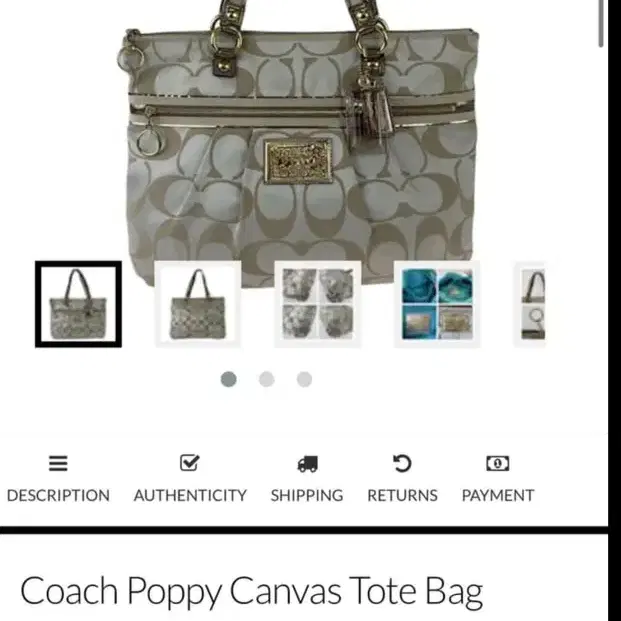Click the Authenticity checkmark box icon

pyautogui.click(x=190, y=463)
